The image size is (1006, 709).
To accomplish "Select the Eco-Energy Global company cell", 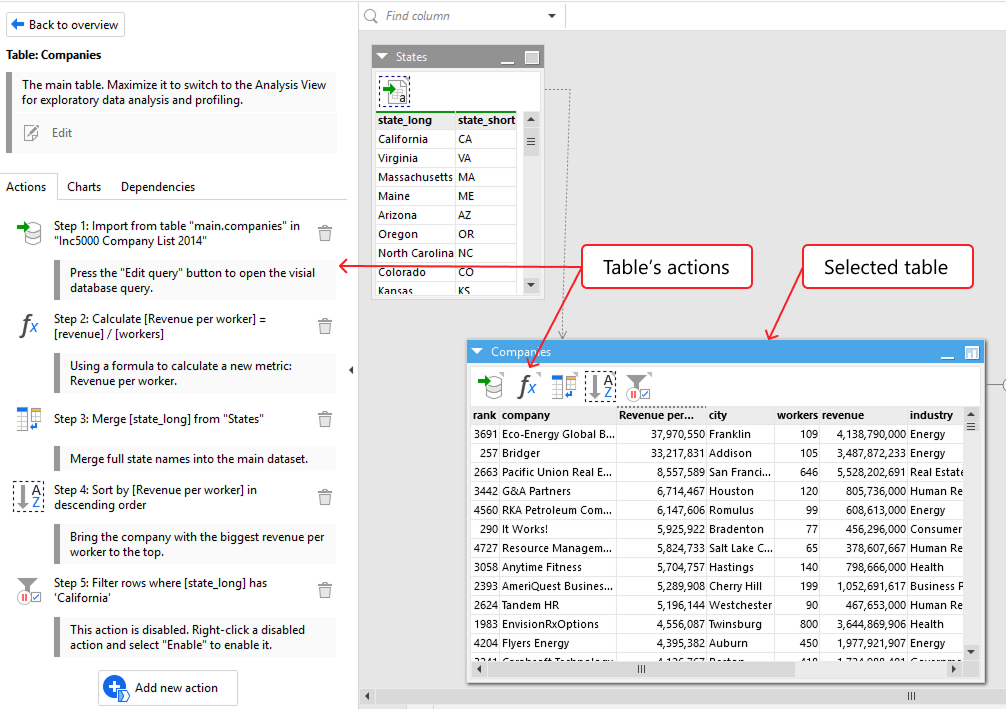I will (558, 434).
